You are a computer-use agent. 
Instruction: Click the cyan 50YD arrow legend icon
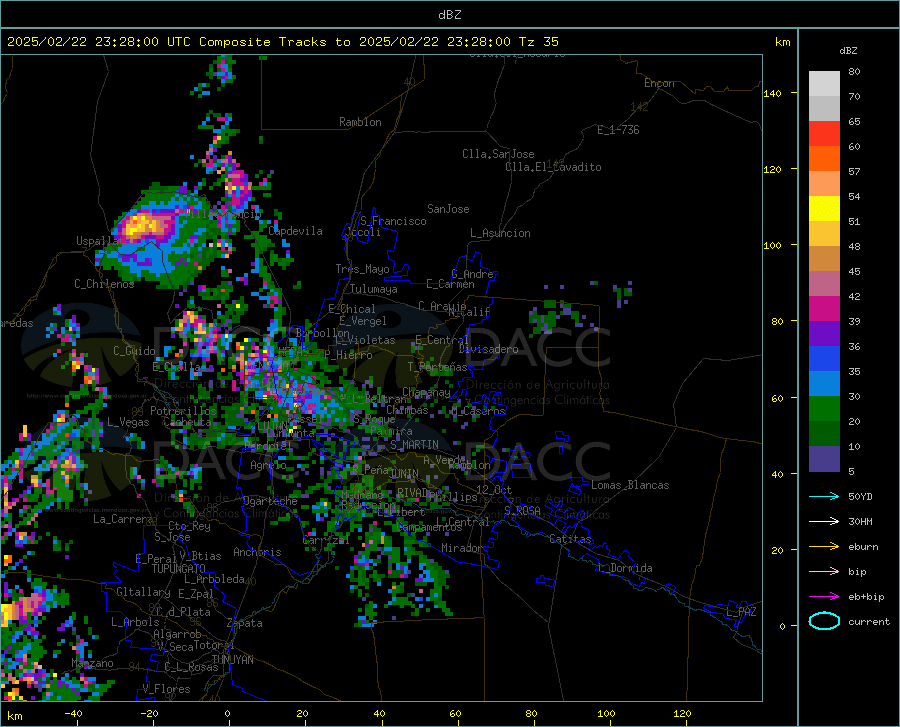click(824, 496)
